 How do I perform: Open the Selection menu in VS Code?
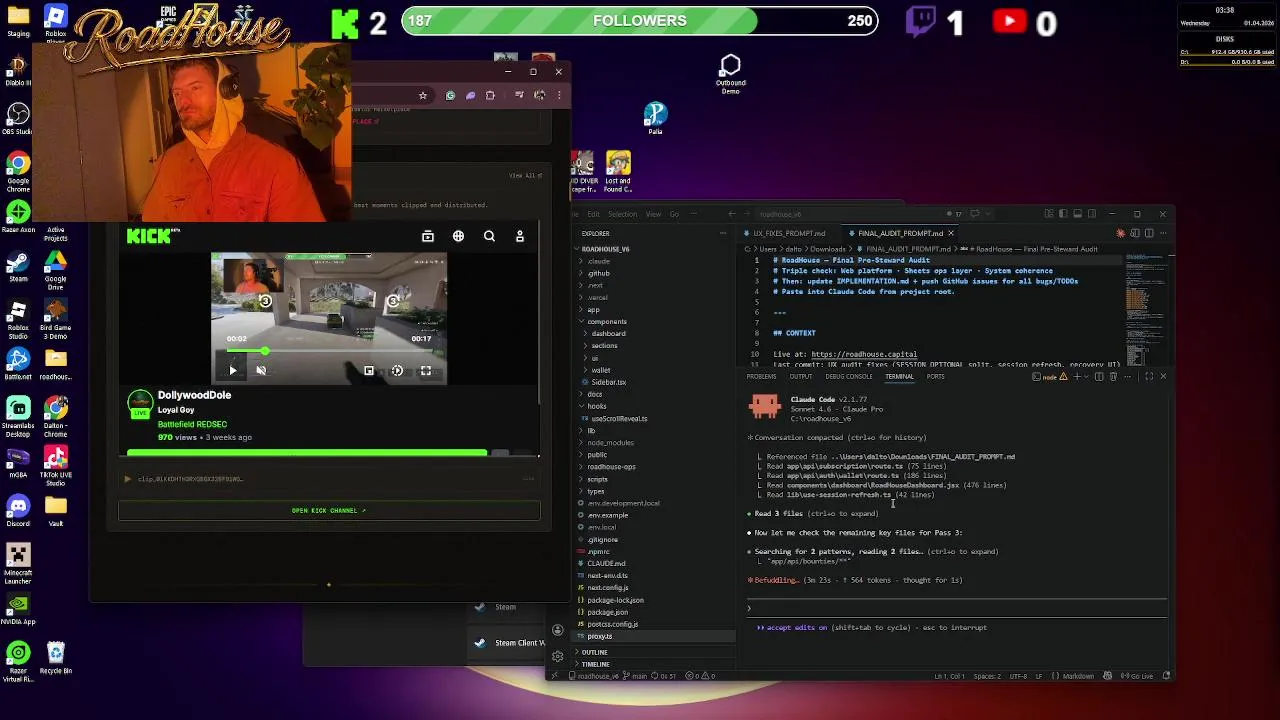[622, 214]
